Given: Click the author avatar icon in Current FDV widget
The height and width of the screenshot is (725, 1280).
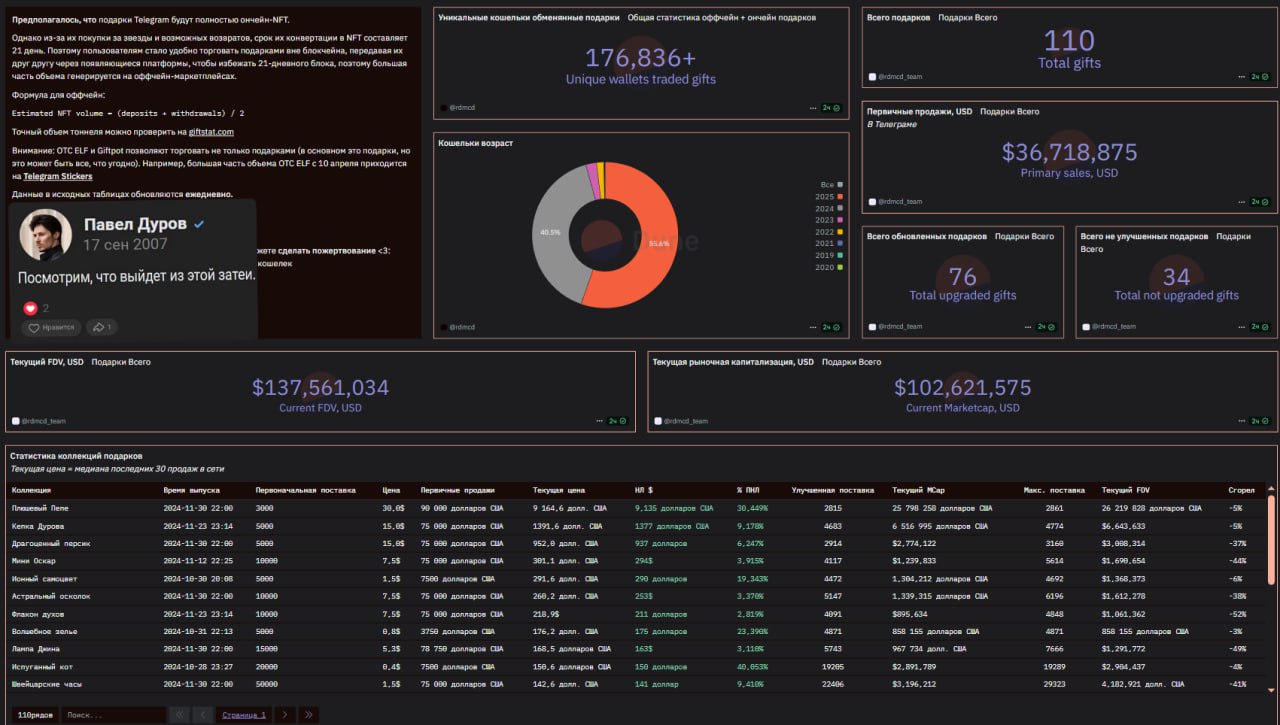Looking at the screenshot, I should pyautogui.click(x=15, y=421).
